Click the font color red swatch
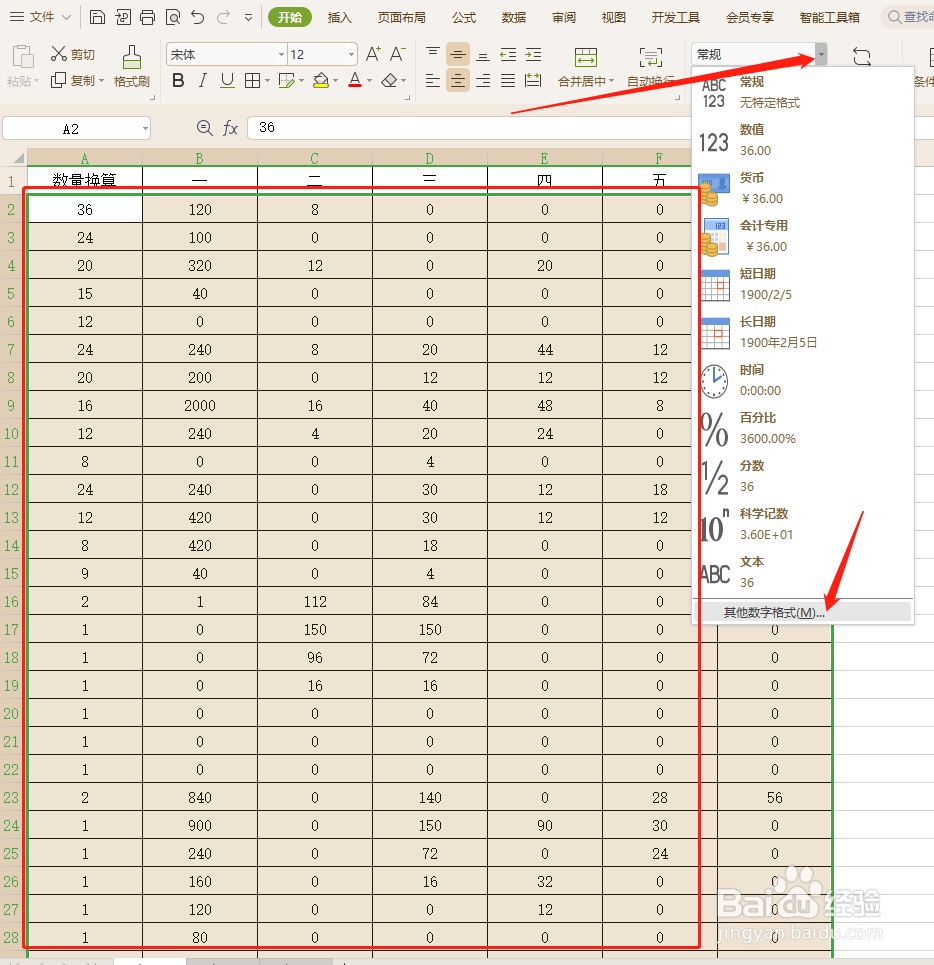Viewport: 934px width, 965px height. tap(354, 80)
